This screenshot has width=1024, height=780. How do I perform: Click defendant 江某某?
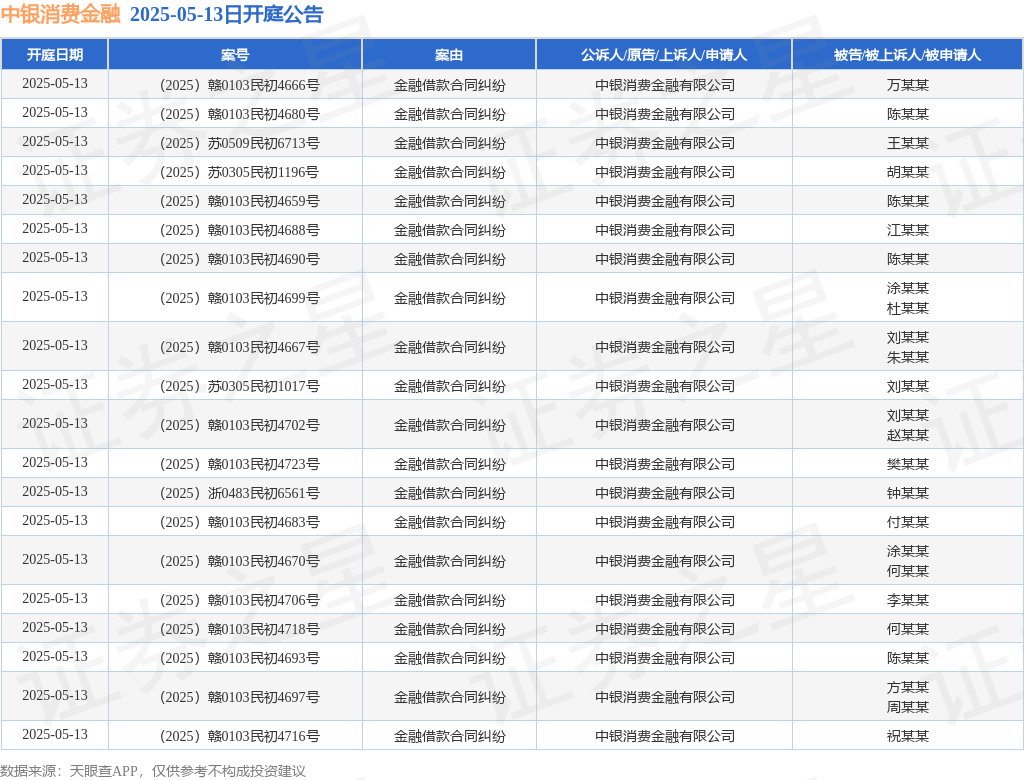coord(908,230)
